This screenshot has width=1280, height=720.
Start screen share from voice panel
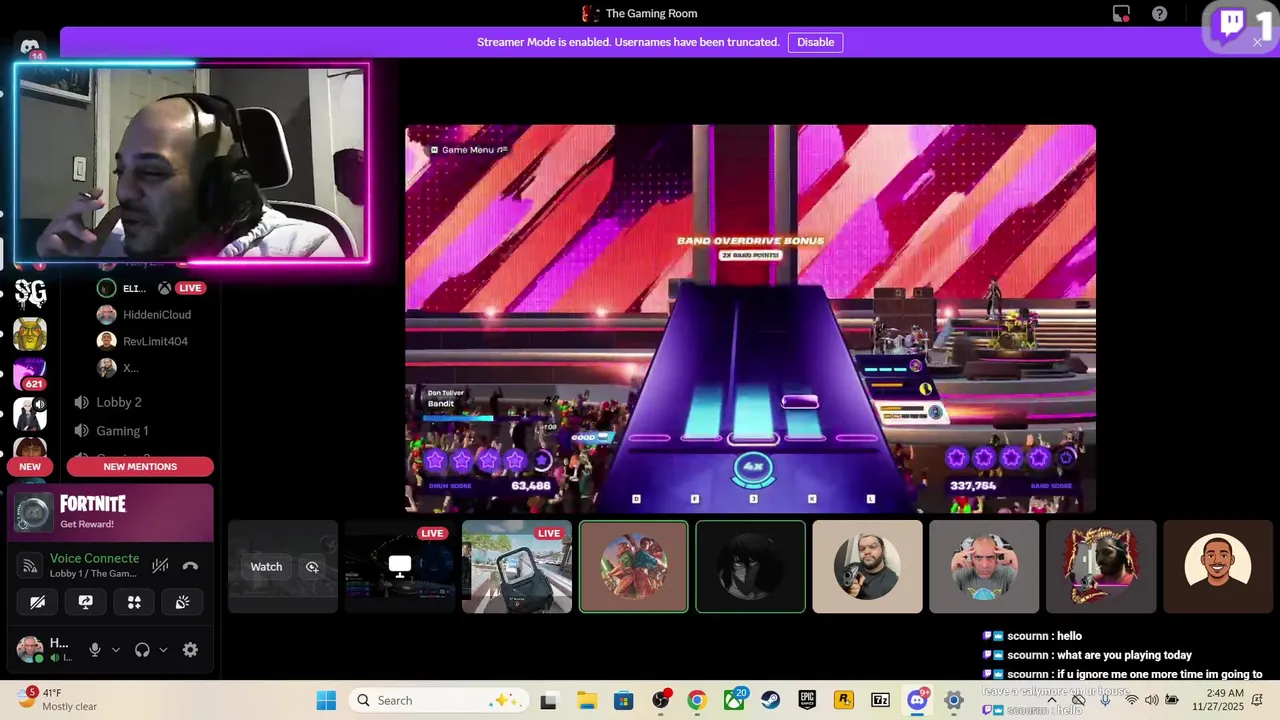(86, 602)
